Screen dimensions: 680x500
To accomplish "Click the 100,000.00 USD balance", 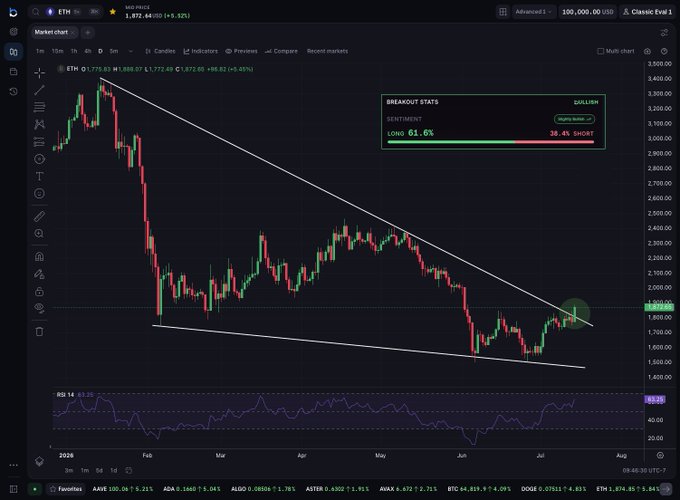I will pyautogui.click(x=588, y=12).
